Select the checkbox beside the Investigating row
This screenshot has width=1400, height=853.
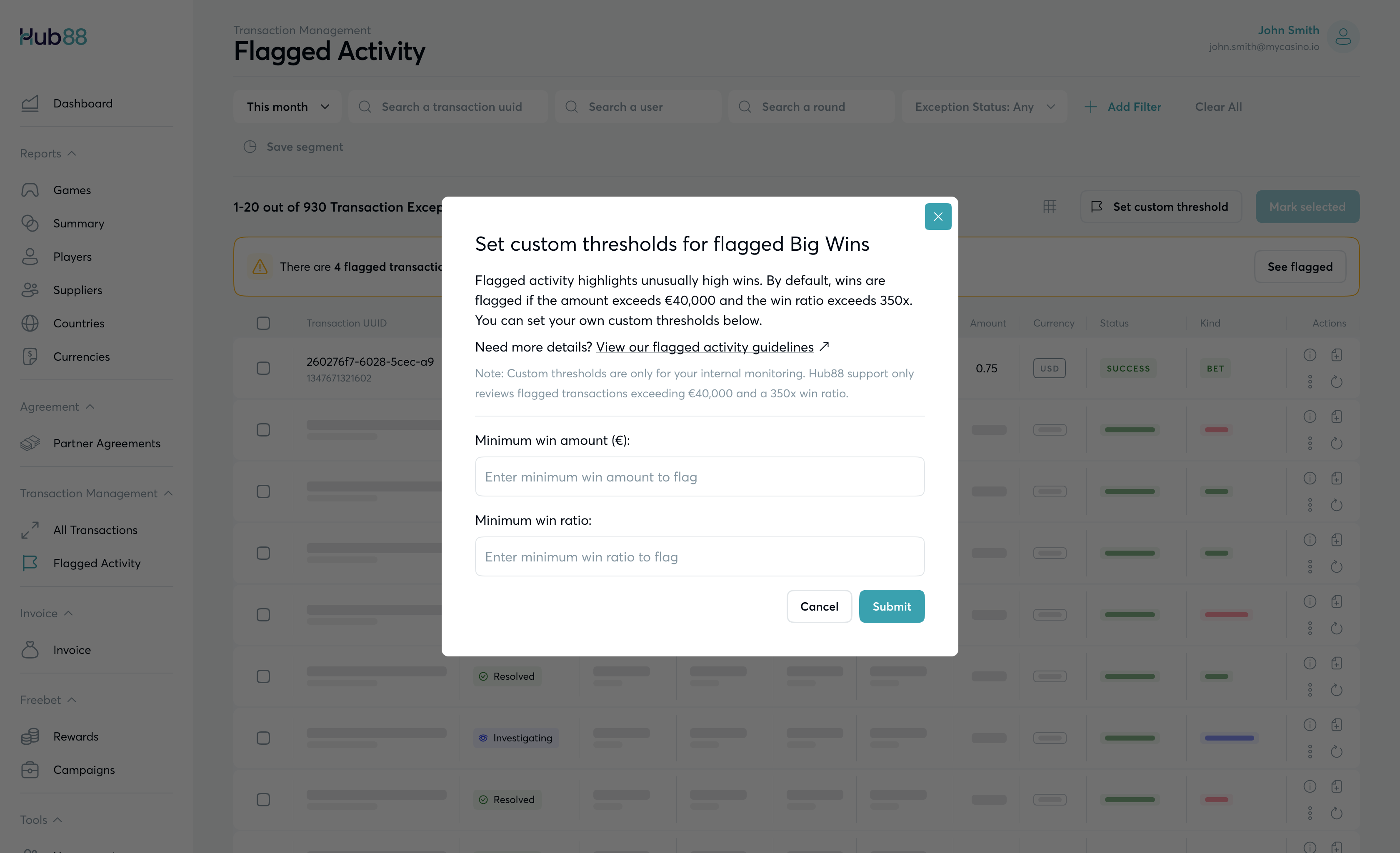pyautogui.click(x=263, y=738)
